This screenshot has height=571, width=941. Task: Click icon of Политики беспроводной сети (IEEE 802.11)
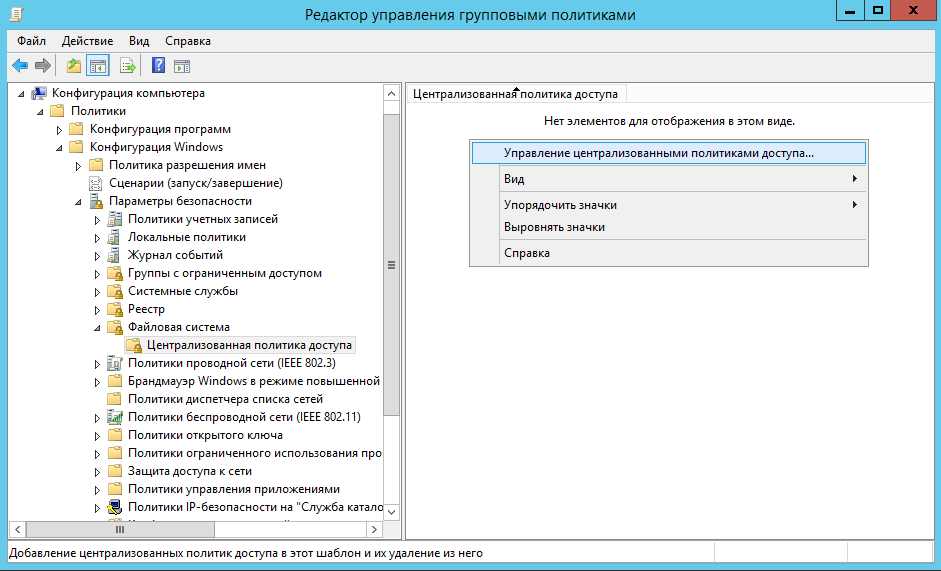tap(115, 417)
